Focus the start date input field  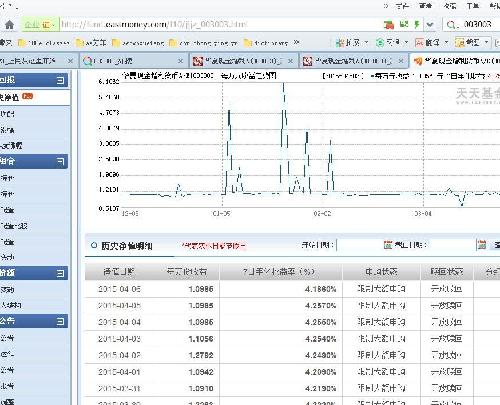(359, 245)
